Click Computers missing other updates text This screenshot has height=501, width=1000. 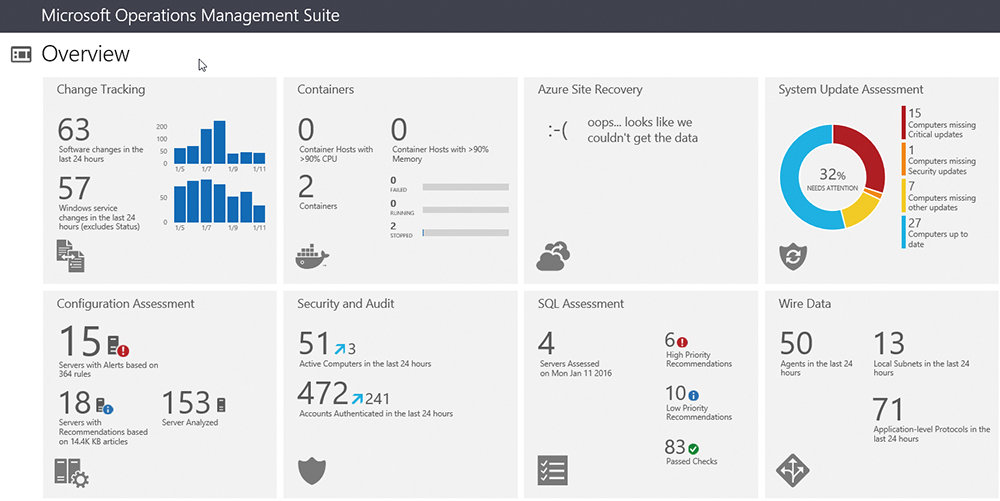click(942, 203)
